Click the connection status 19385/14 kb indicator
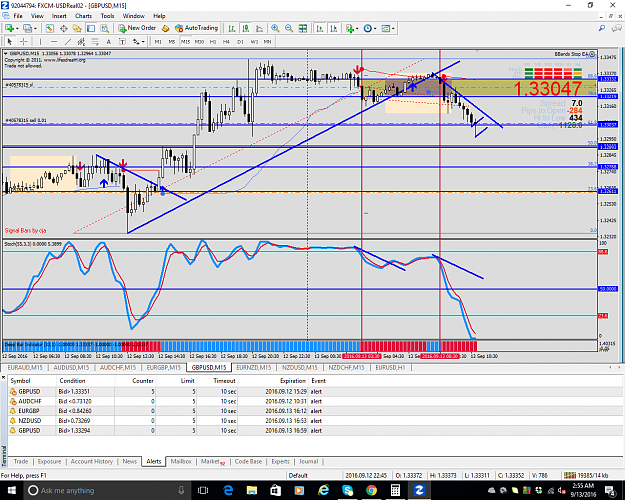The width and height of the screenshot is (625, 500). click(586, 475)
